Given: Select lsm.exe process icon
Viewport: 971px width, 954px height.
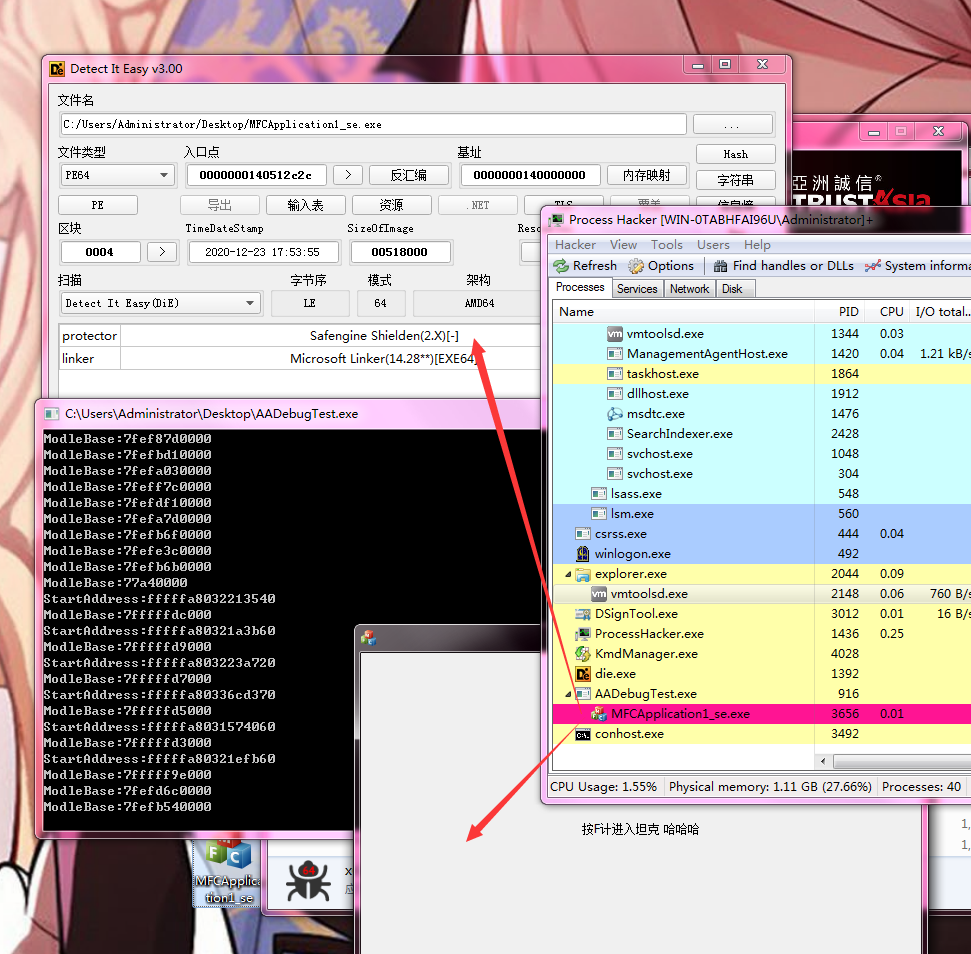Looking at the screenshot, I should coord(598,514).
